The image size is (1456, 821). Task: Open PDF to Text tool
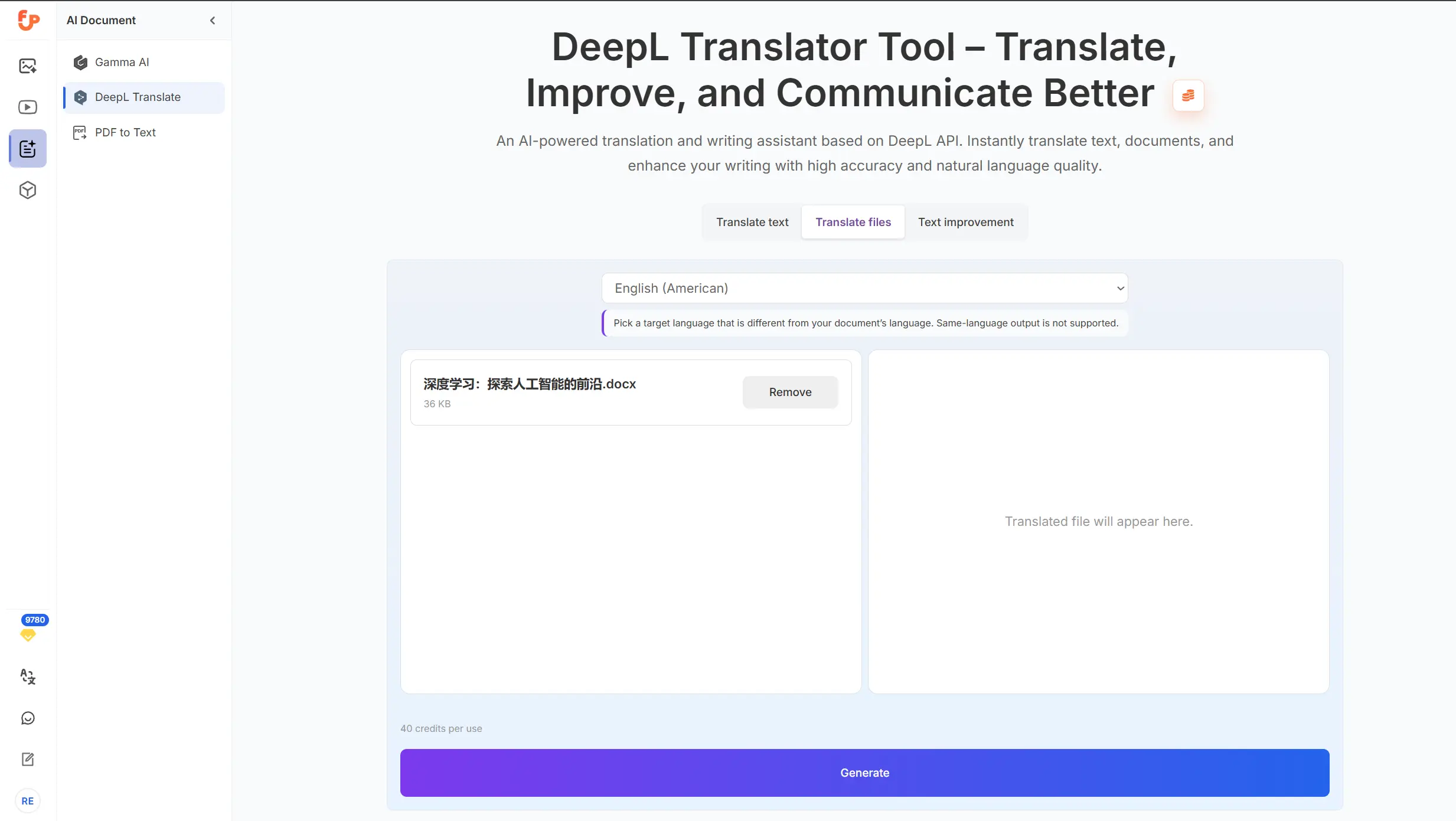point(125,132)
